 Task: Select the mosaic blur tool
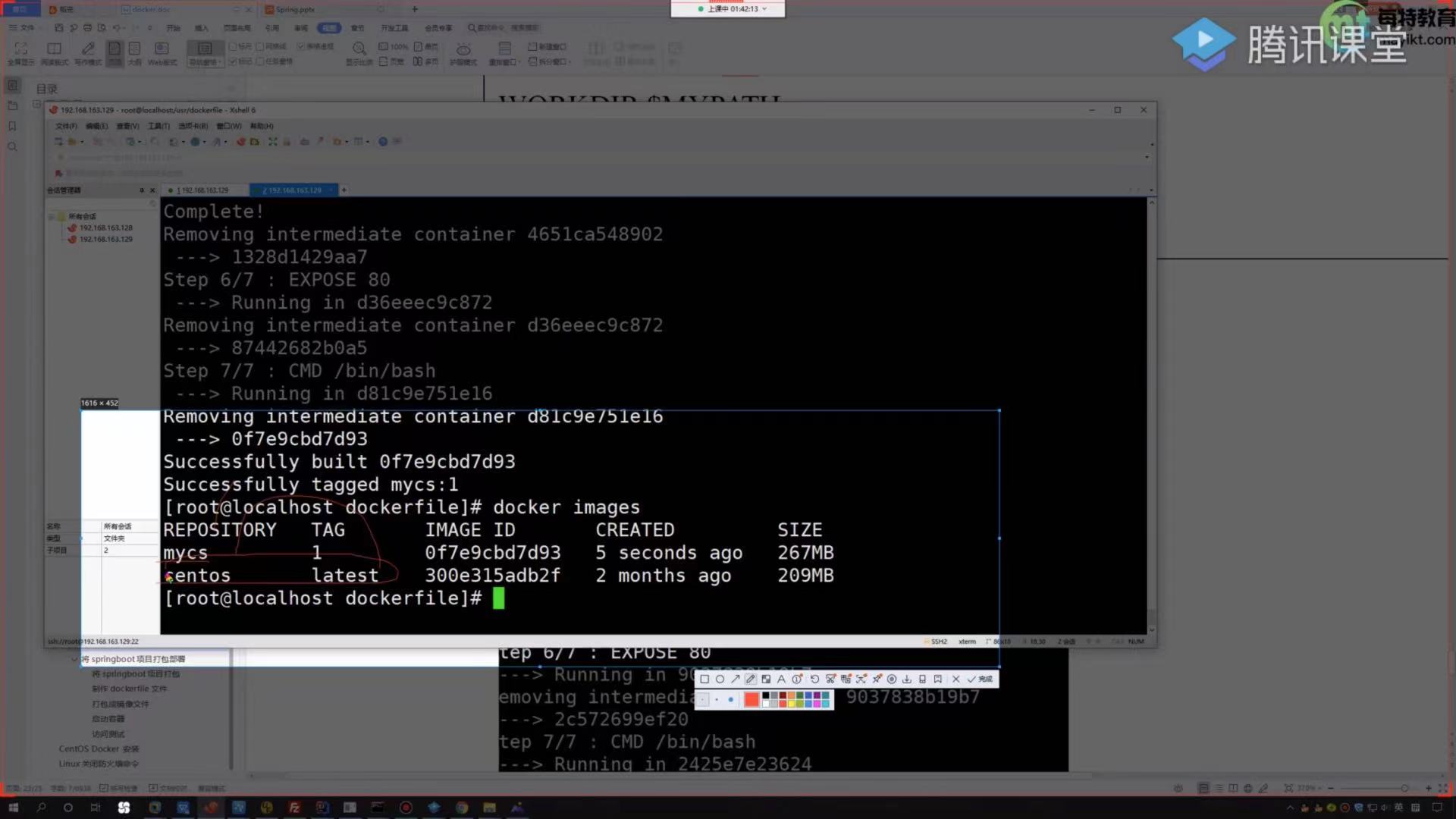pyautogui.click(x=766, y=679)
